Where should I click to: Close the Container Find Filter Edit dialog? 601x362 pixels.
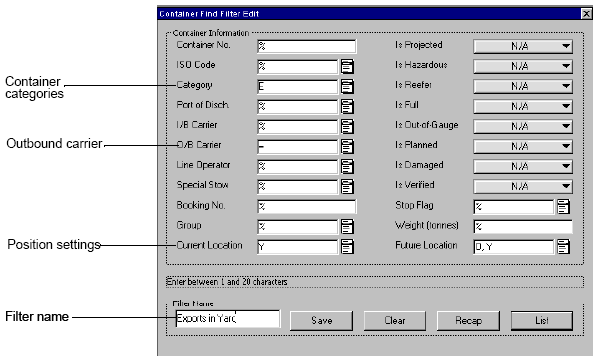[x=586, y=14]
